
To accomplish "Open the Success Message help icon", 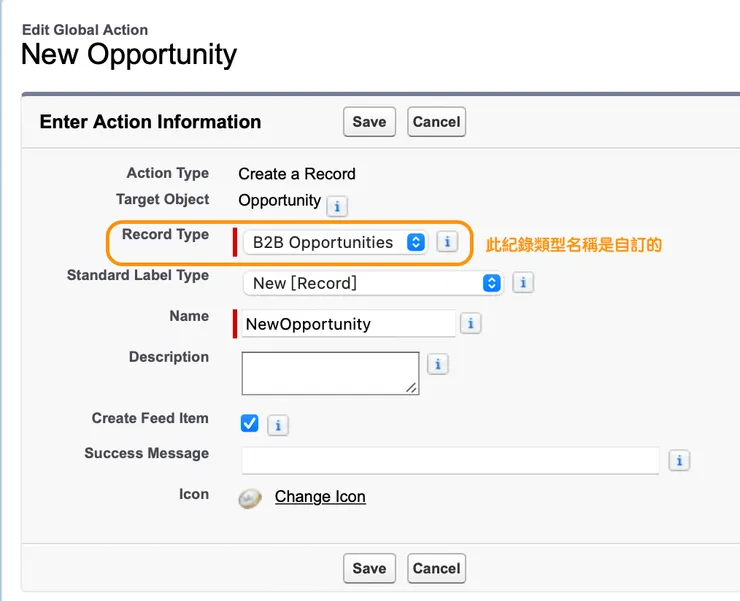I will coord(680,460).
